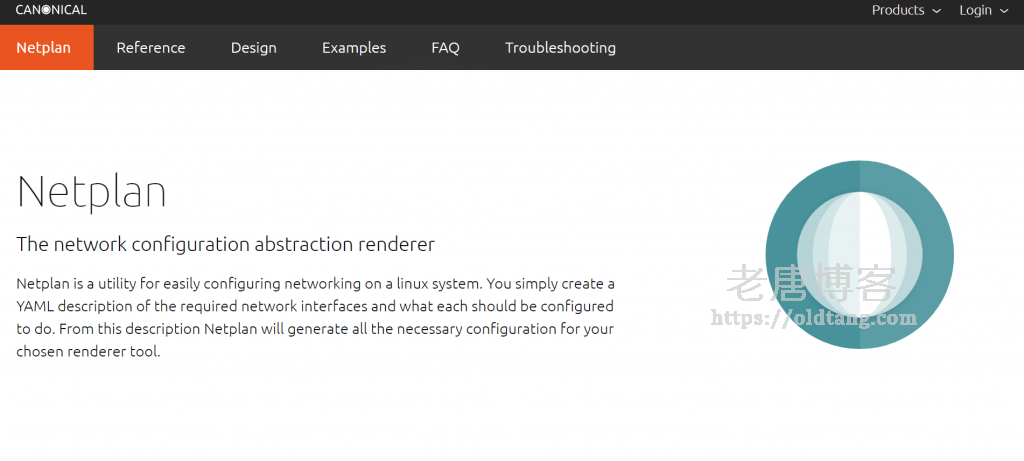Click the "network configuration abstraction renderer" subtitle
This screenshot has height=461, width=1024.
[225, 245]
